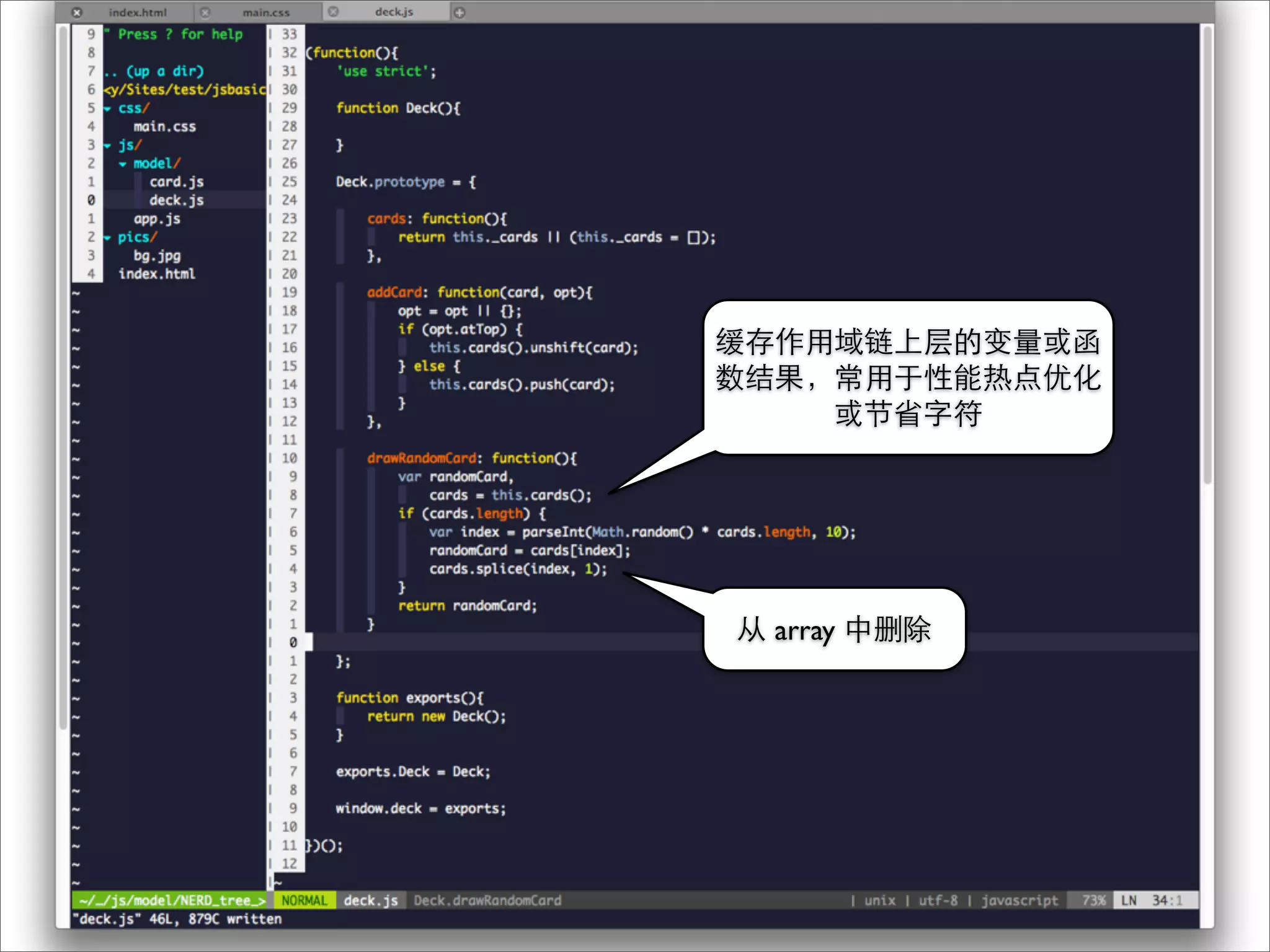Click the 'var index = parseInt' line
The width and height of the screenshot is (1270, 952).
(x=642, y=532)
